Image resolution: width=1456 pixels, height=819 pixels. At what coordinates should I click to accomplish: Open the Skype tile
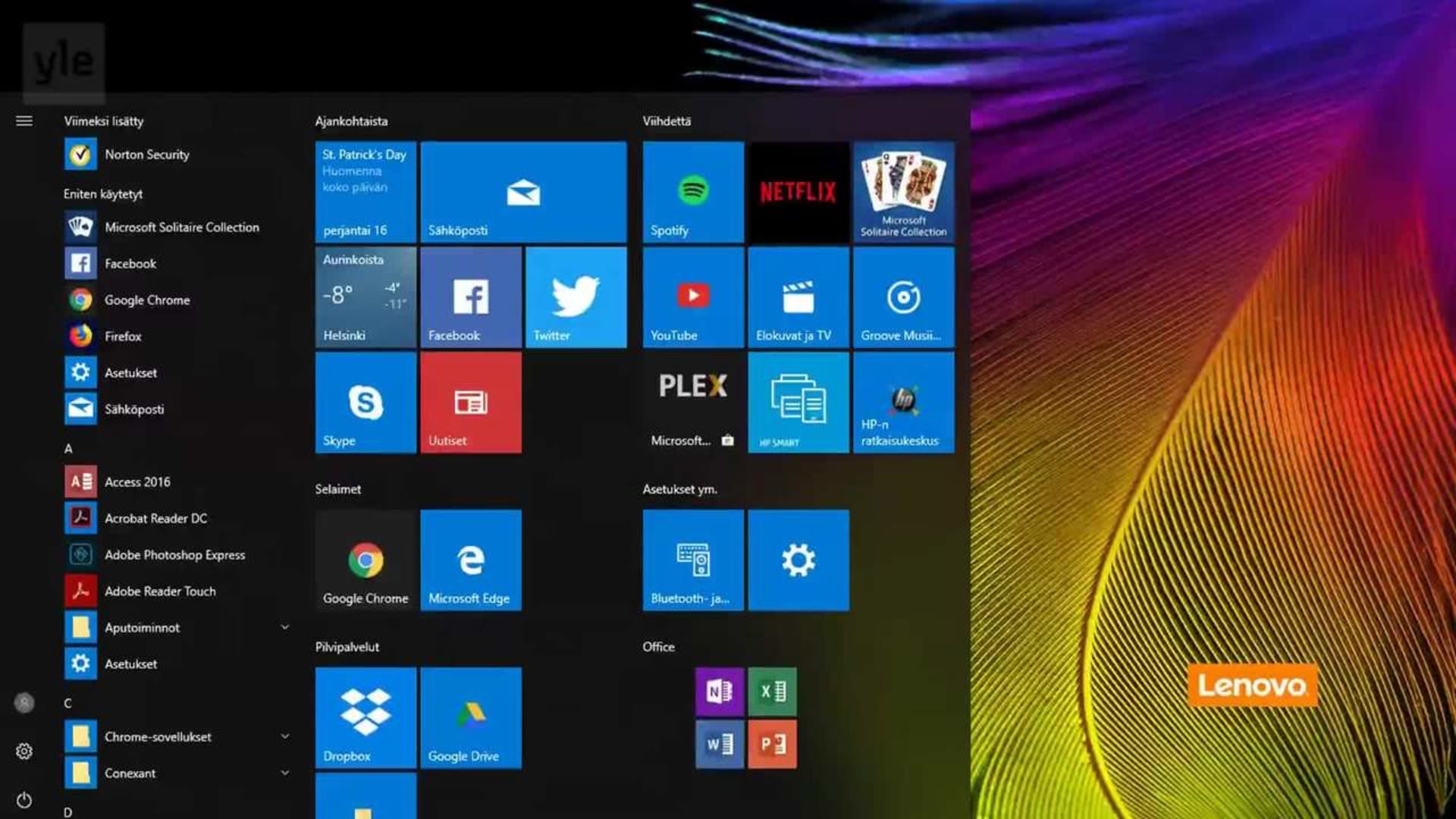tap(366, 403)
